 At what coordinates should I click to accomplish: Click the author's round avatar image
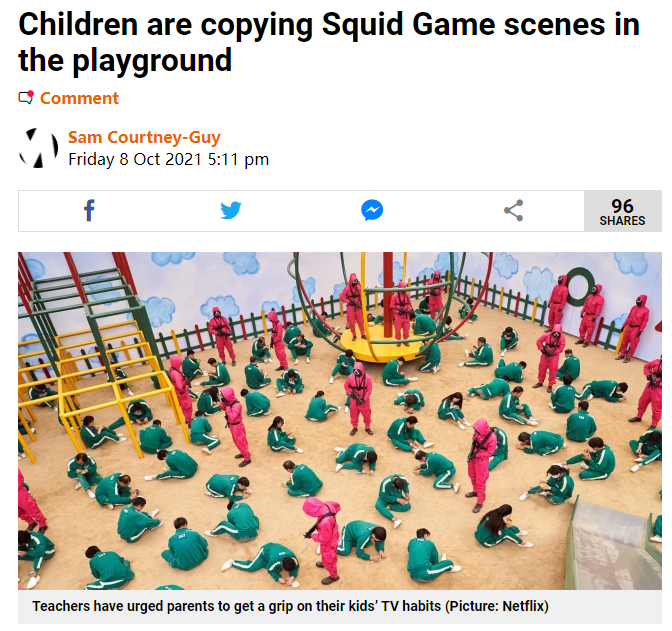(x=39, y=148)
